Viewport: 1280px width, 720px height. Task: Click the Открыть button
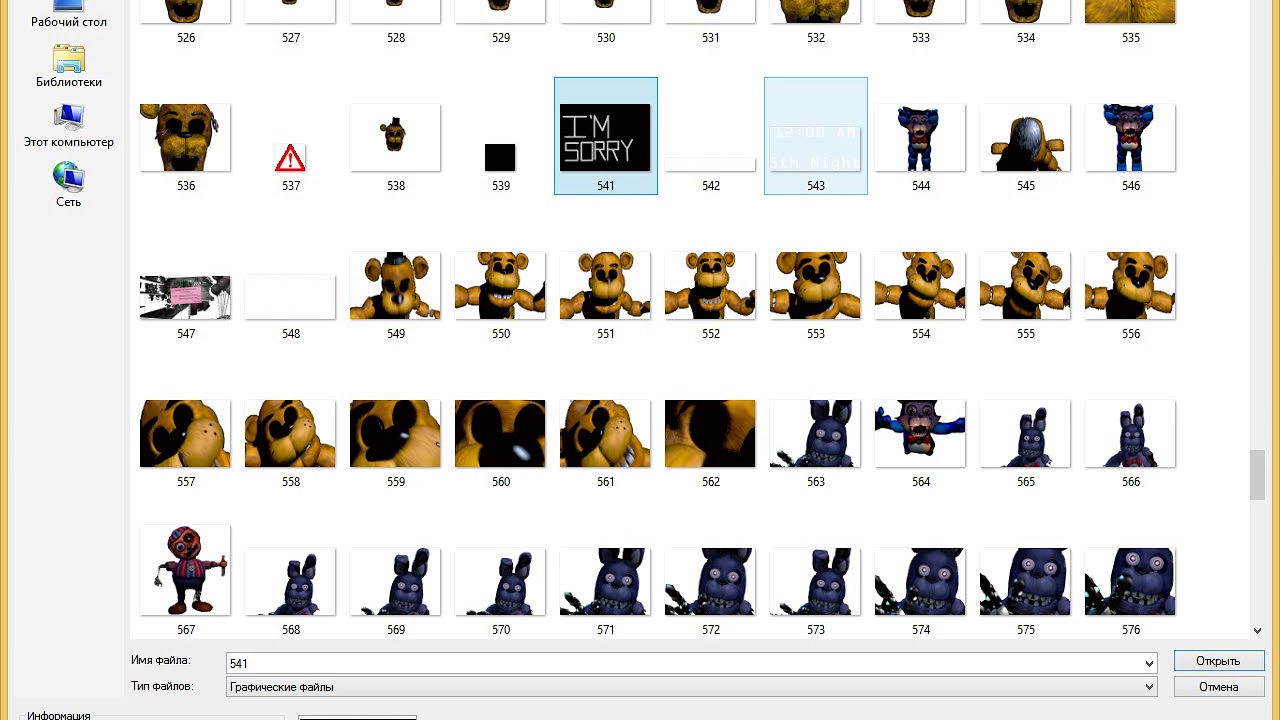[x=1218, y=661]
